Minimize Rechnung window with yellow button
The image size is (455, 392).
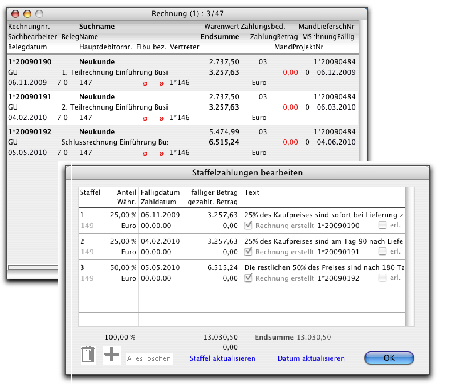point(27,14)
